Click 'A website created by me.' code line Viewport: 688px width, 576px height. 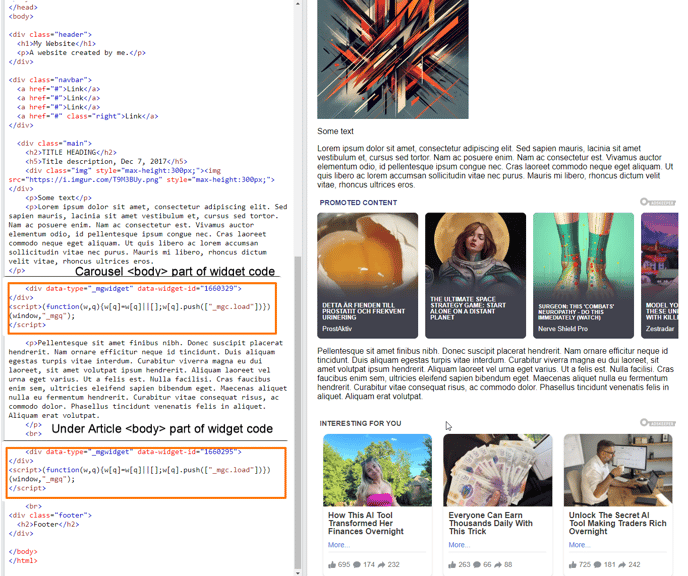(81, 53)
